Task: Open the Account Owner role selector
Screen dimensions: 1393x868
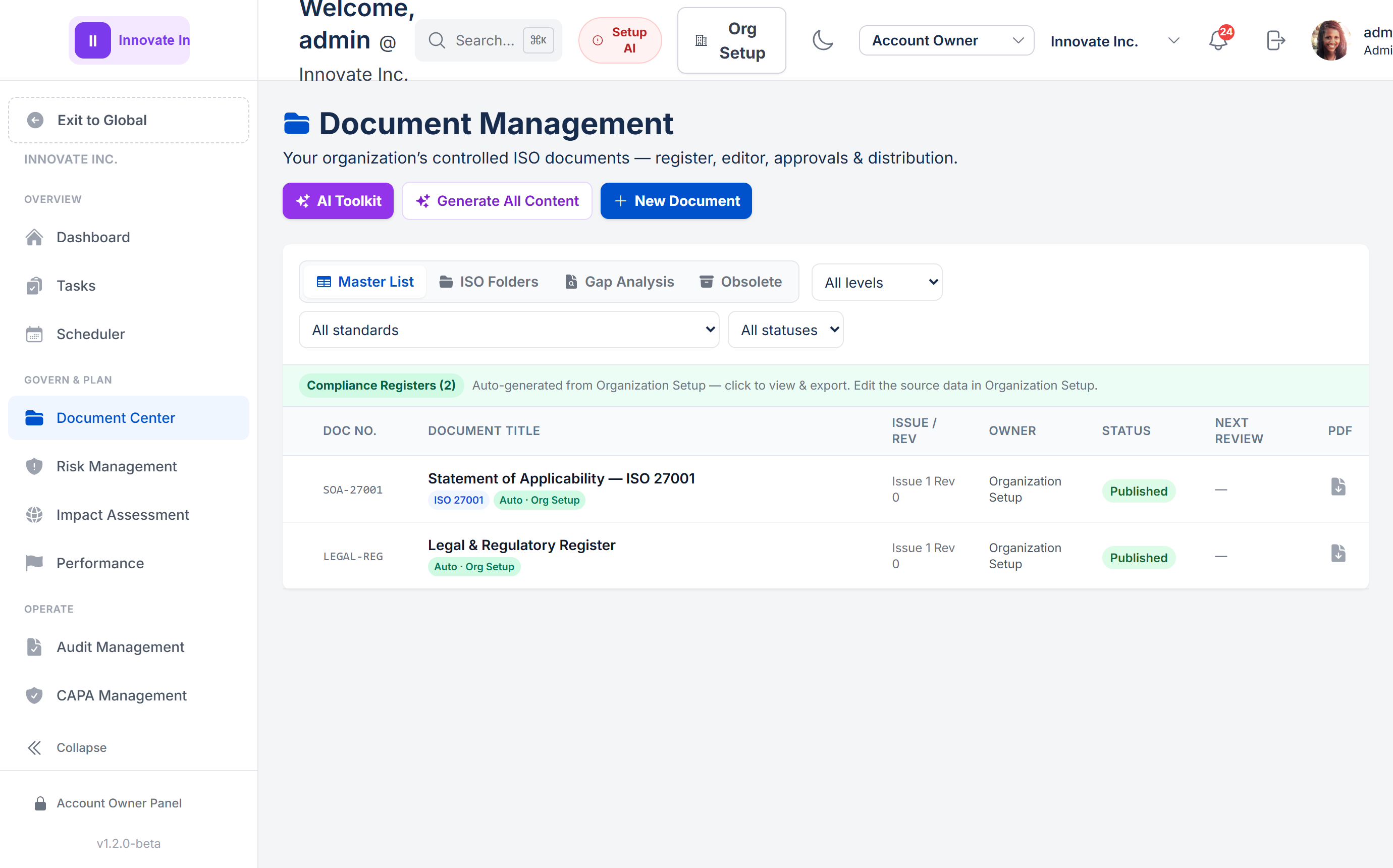Action: pyautogui.click(x=946, y=41)
